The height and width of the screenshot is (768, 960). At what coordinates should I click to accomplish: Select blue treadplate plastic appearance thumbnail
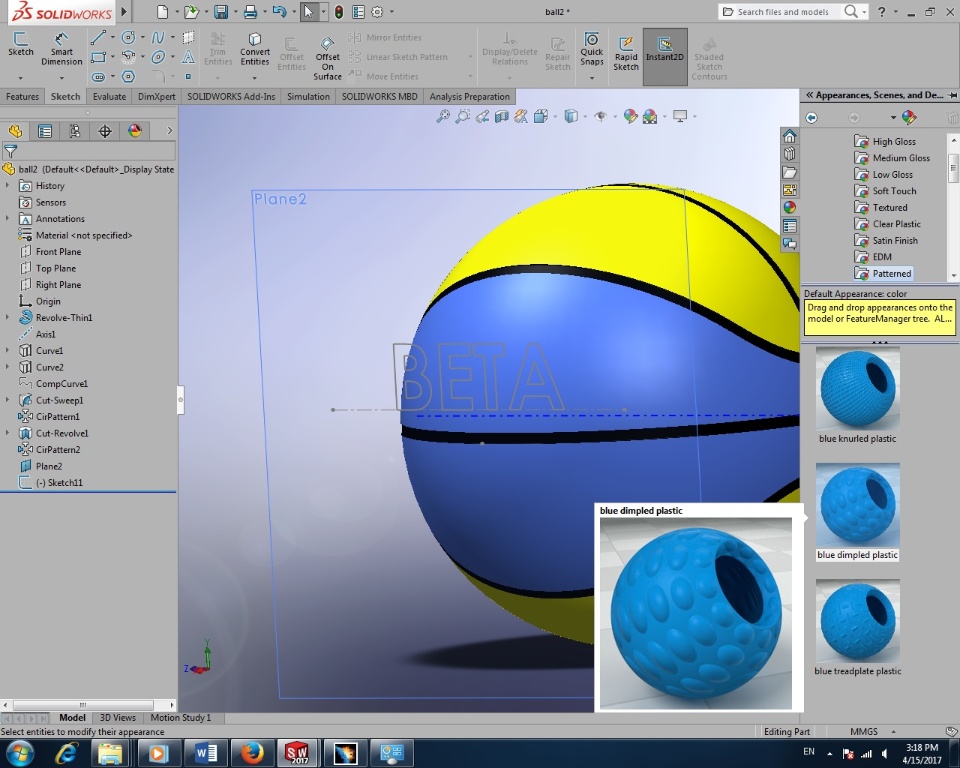857,620
